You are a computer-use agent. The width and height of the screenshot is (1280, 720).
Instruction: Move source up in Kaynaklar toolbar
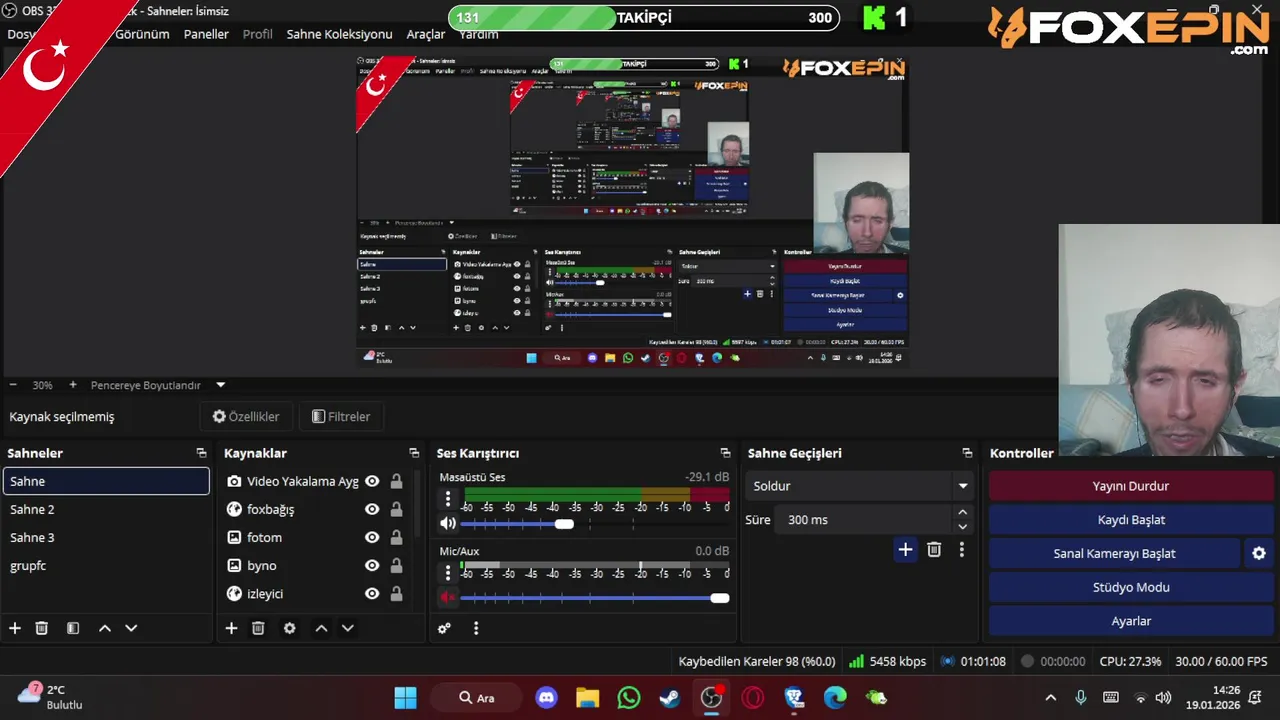(x=321, y=628)
